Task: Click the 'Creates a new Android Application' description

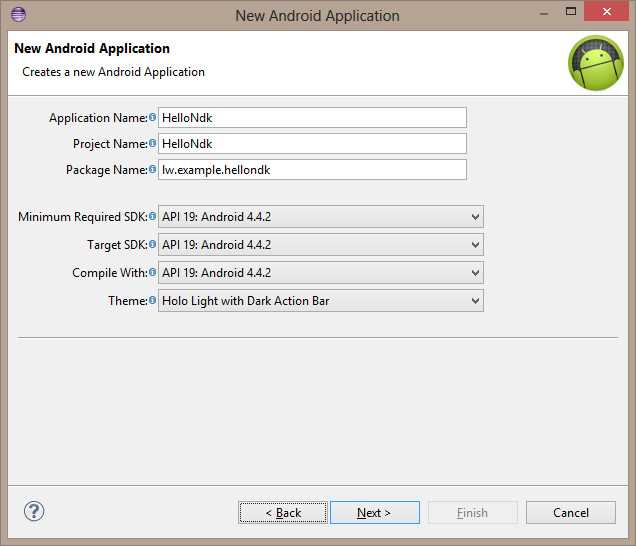Action: click(x=114, y=72)
